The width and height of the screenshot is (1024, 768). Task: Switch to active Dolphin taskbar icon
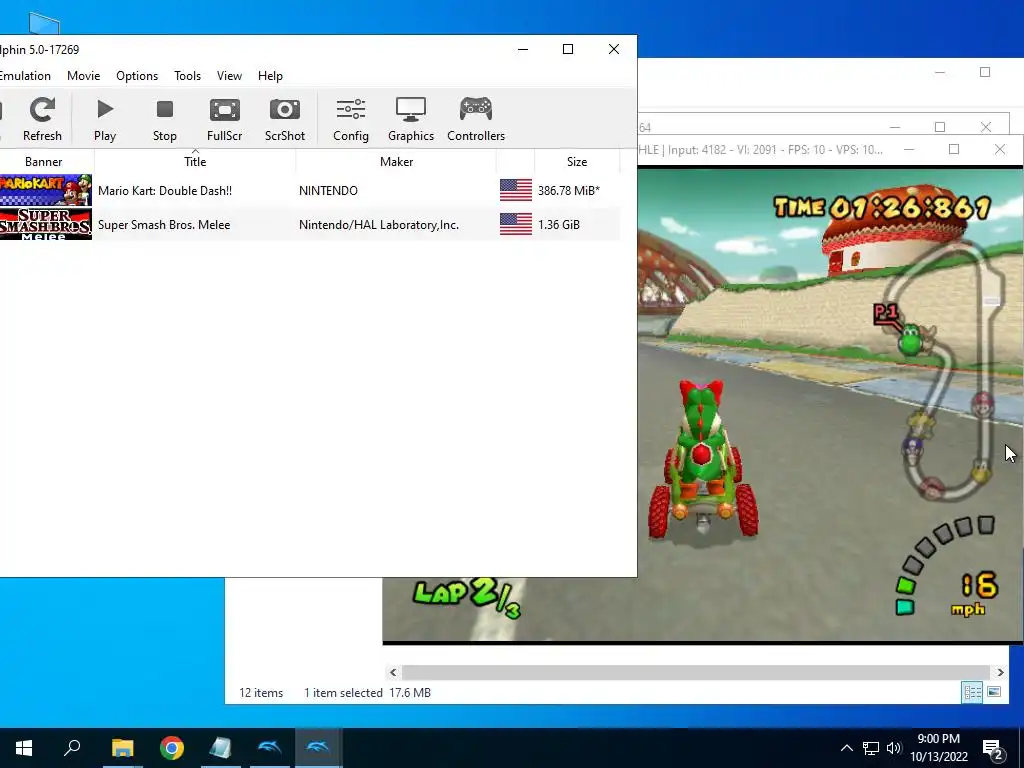318,748
